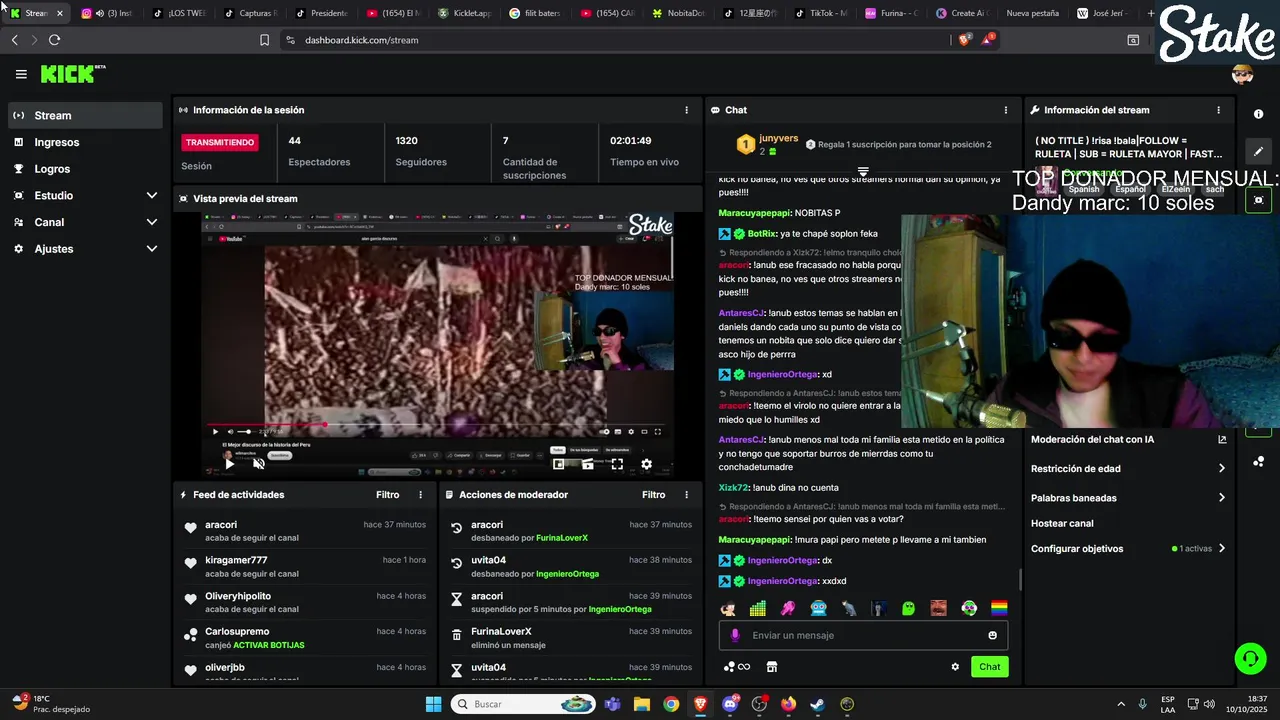Viewport: 1280px width, 720px height.
Task: Open Acciones de moderador options menu
Action: (686, 495)
